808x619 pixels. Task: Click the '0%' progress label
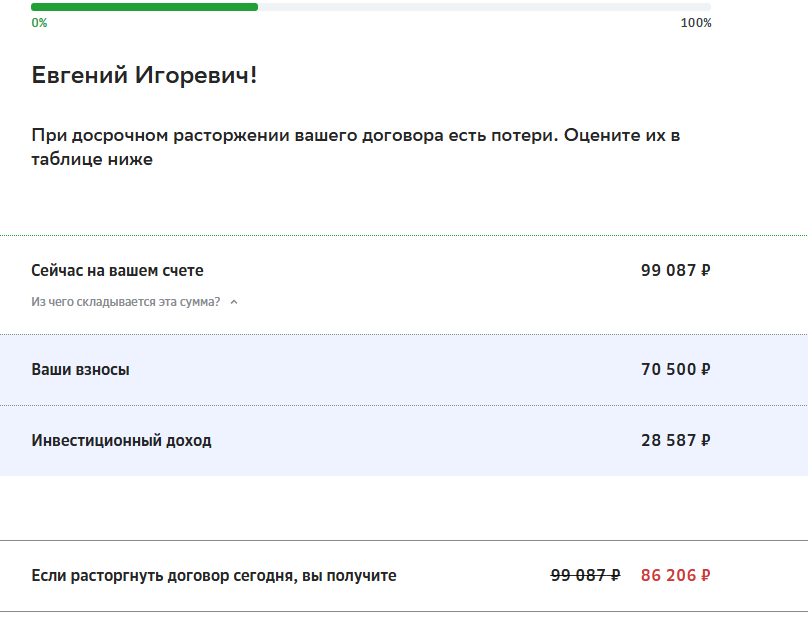pyautogui.click(x=39, y=23)
